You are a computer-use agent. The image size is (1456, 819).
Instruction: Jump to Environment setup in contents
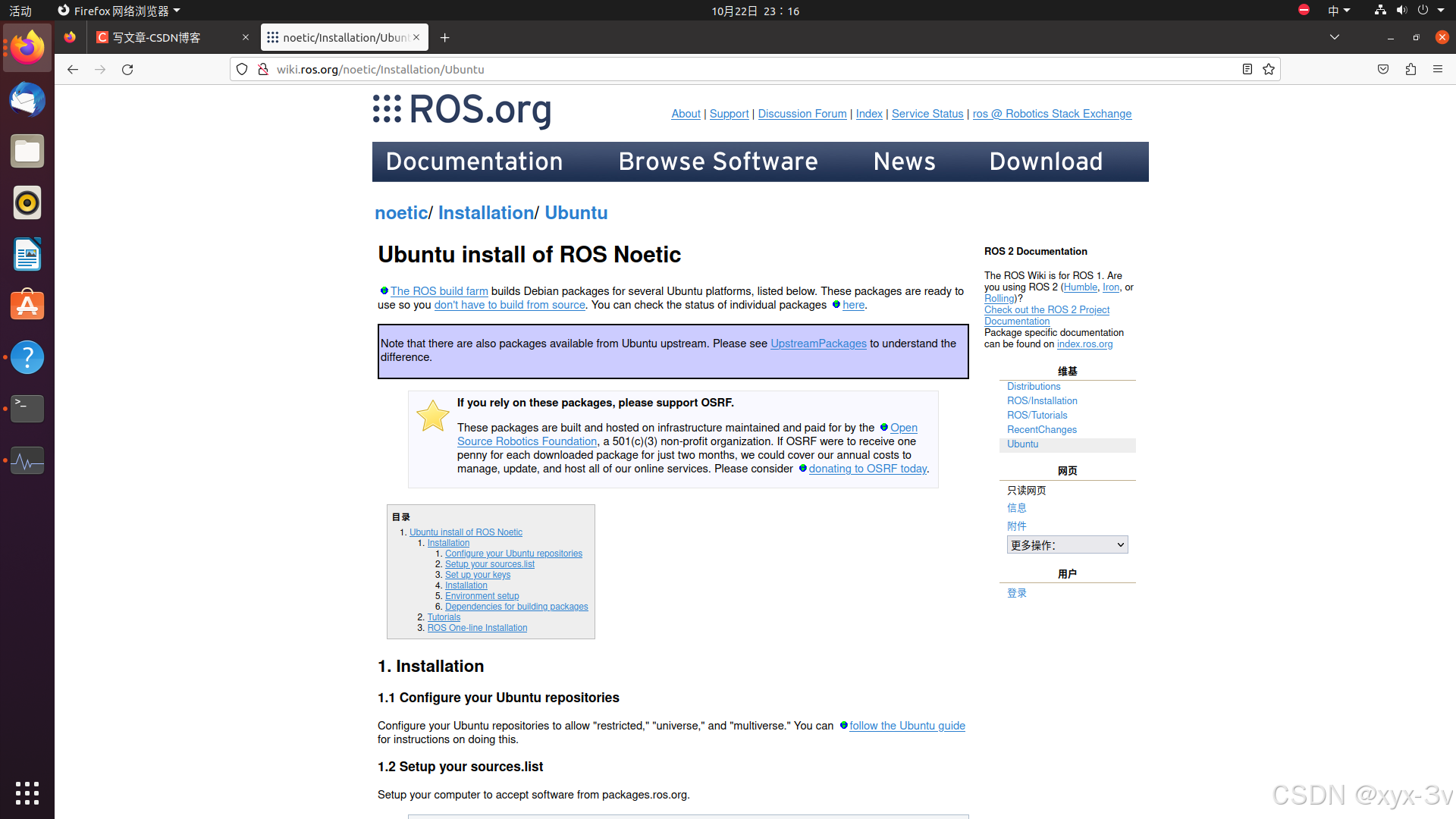(482, 596)
